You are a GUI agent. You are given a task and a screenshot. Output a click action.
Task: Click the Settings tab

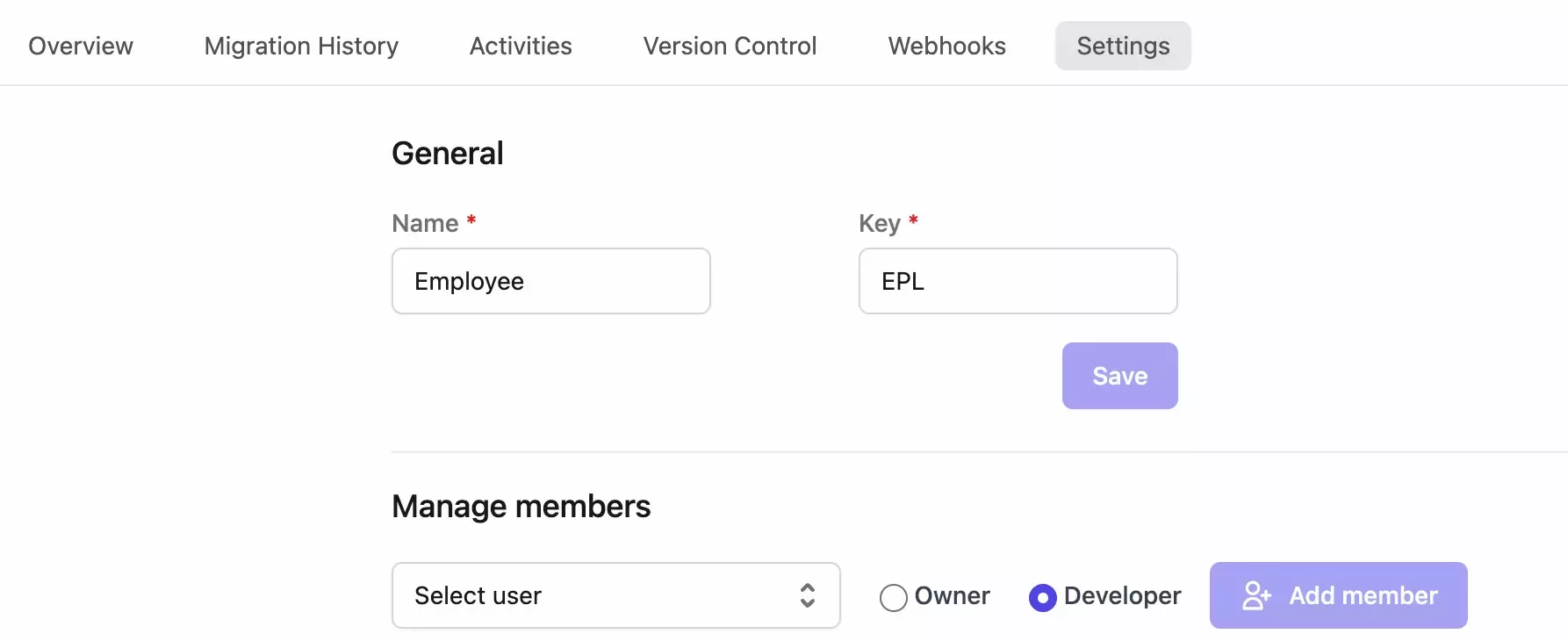(1123, 46)
